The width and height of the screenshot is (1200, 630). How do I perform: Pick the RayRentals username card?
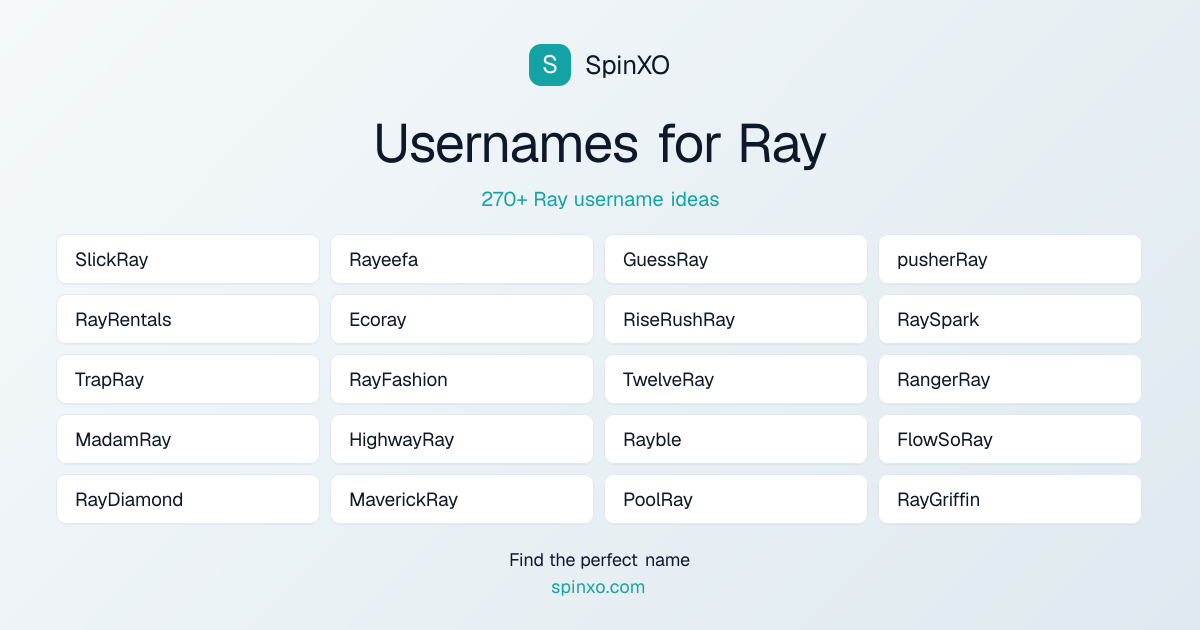pyautogui.click(x=188, y=319)
